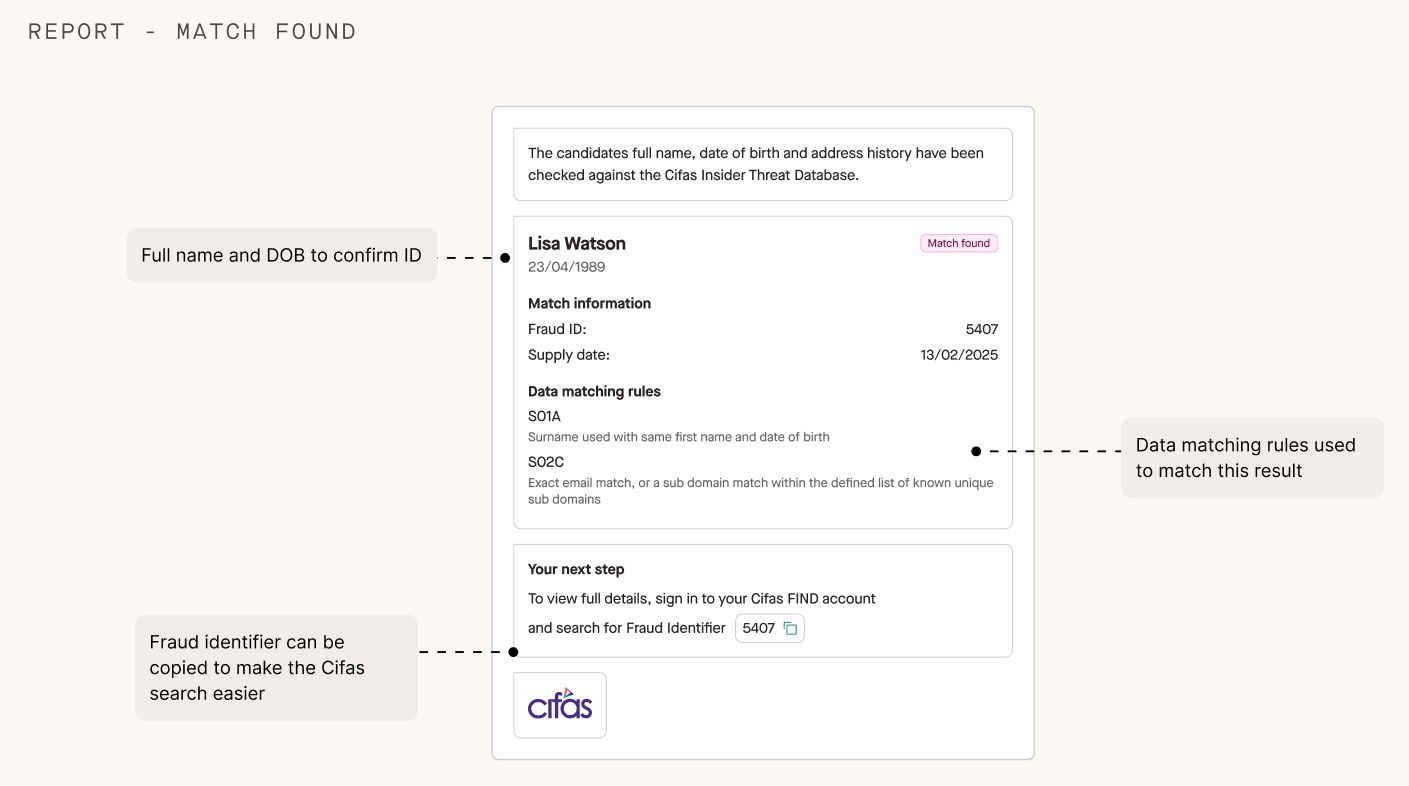Click the bullet dot beside the fraud identifier note
This screenshot has height=786, width=1409.
[513, 651]
